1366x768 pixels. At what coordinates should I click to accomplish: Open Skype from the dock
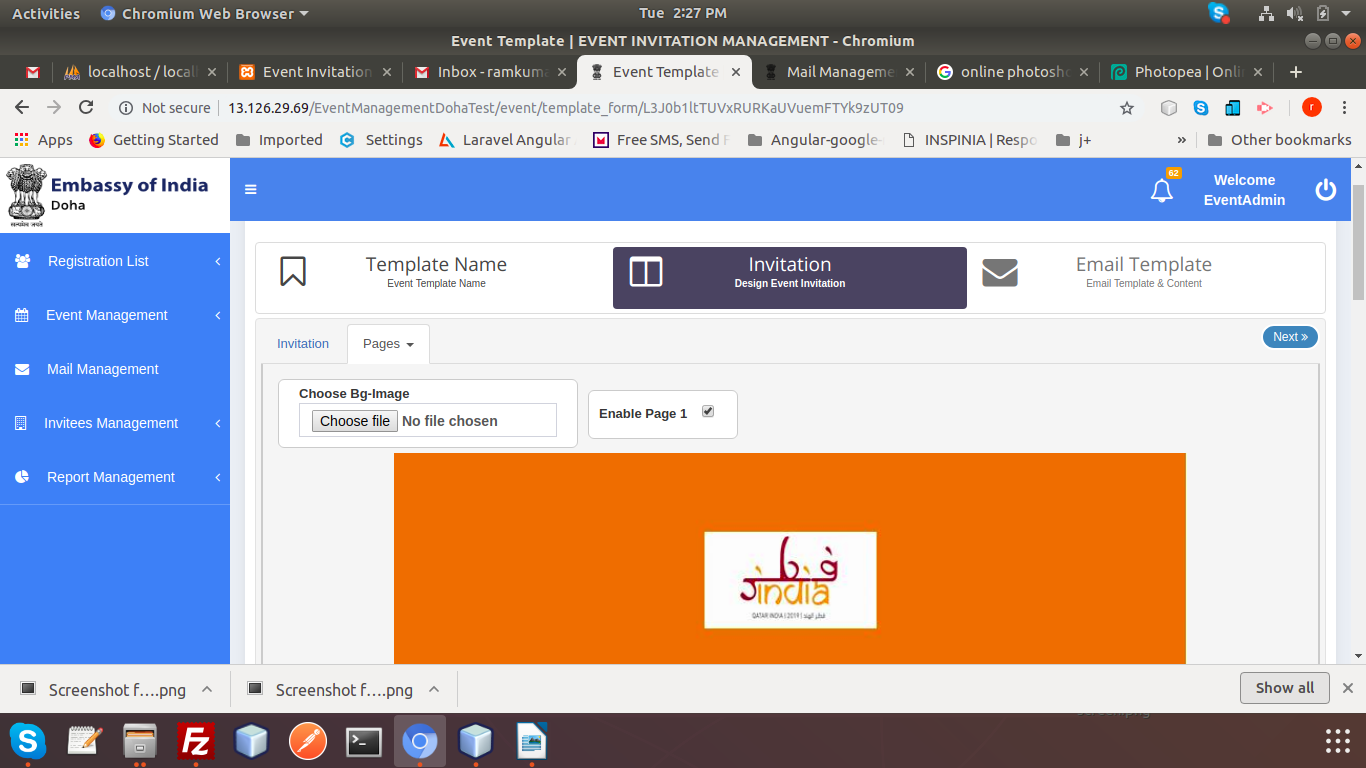pyautogui.click(x=28, y=742)
